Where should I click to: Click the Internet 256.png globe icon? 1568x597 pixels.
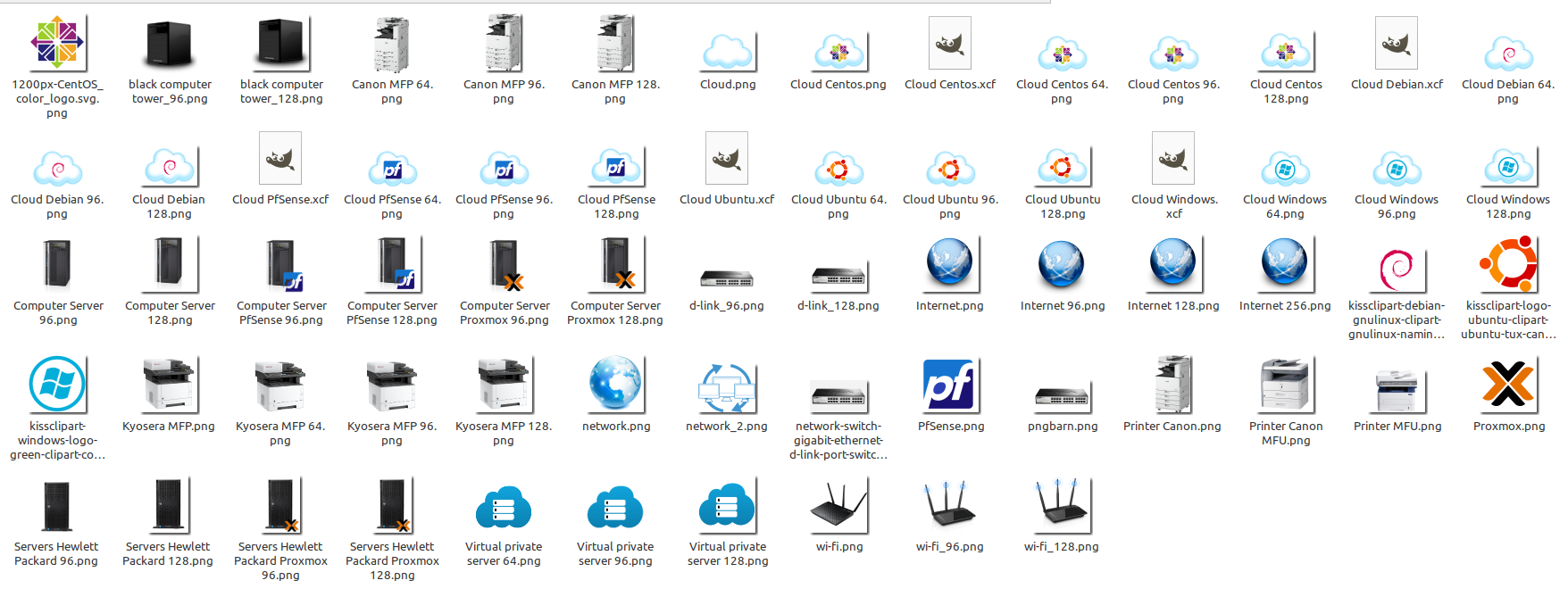(x=1285, y=265)
